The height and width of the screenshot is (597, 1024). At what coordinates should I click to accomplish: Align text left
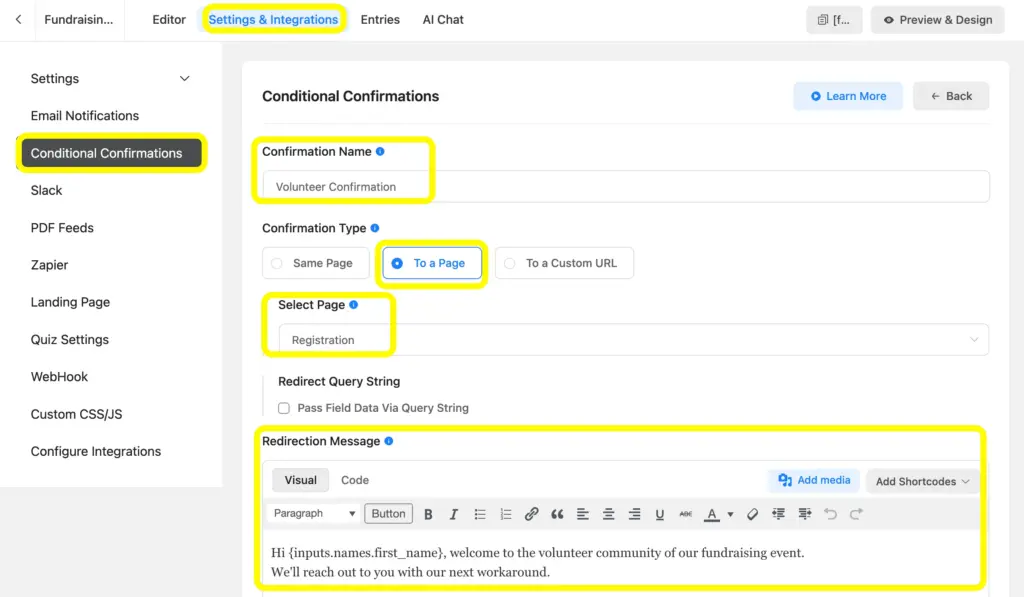click(583, 514)
